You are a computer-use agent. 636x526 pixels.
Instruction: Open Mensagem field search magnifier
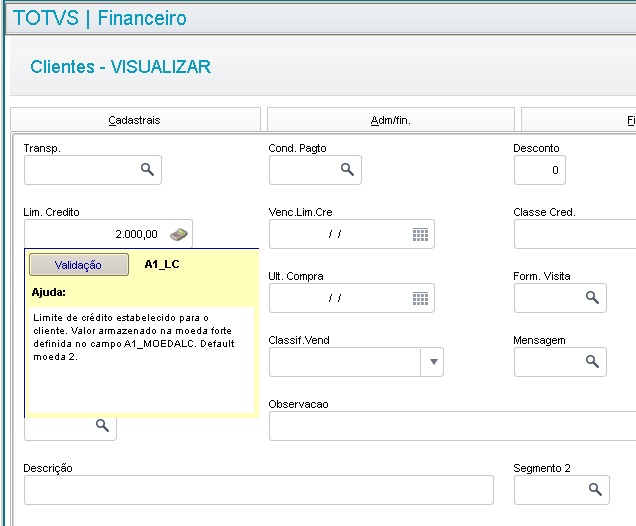(592, 361)
